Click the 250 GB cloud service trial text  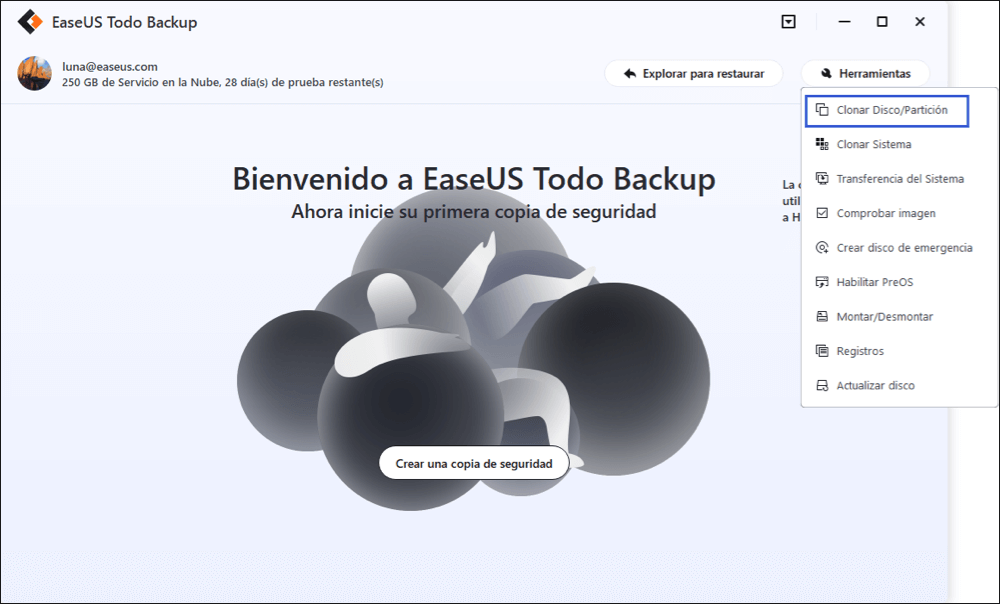click(x=223, y=82)
